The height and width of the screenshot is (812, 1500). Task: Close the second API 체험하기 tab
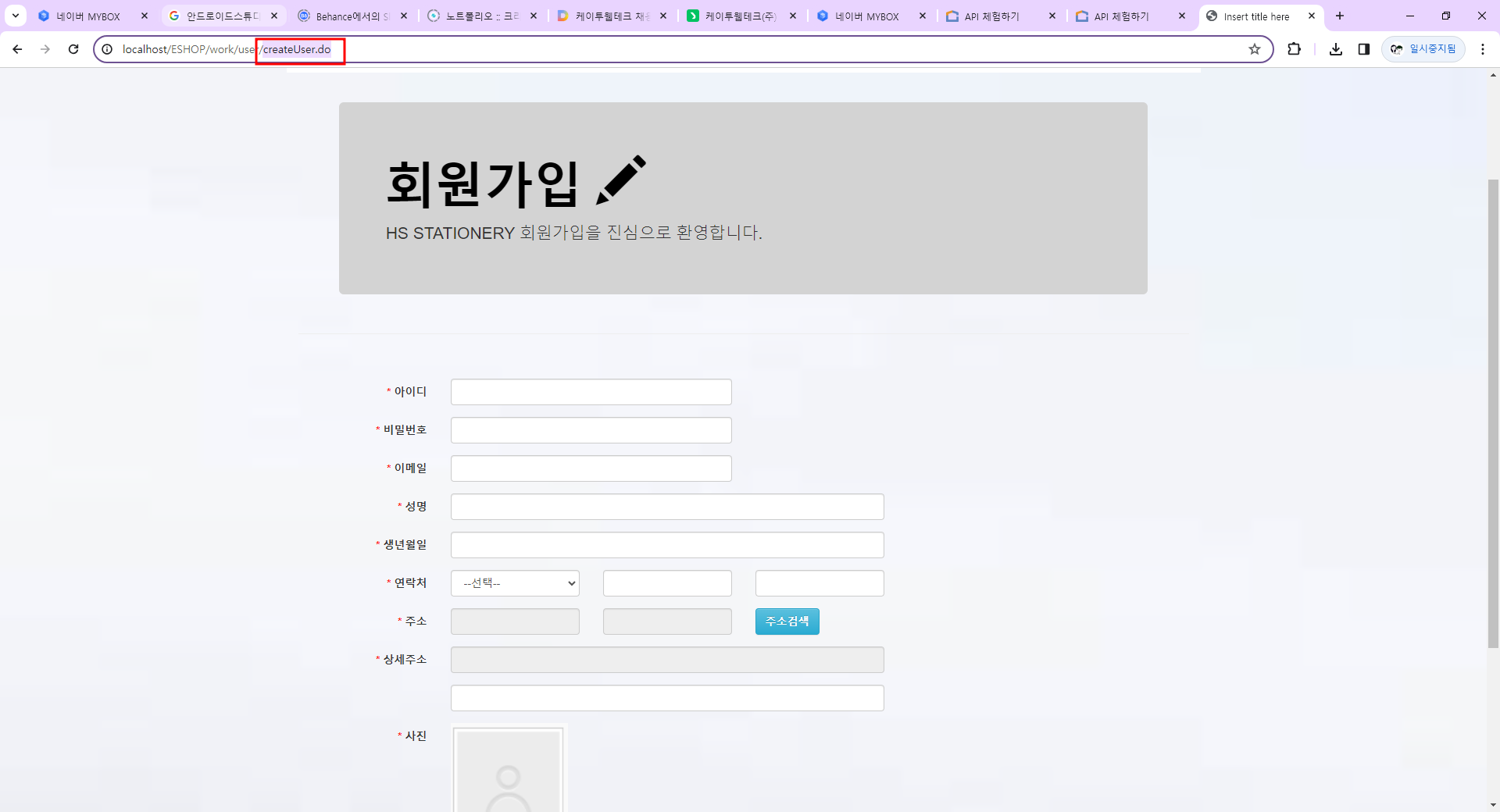tap(1182, 16)
